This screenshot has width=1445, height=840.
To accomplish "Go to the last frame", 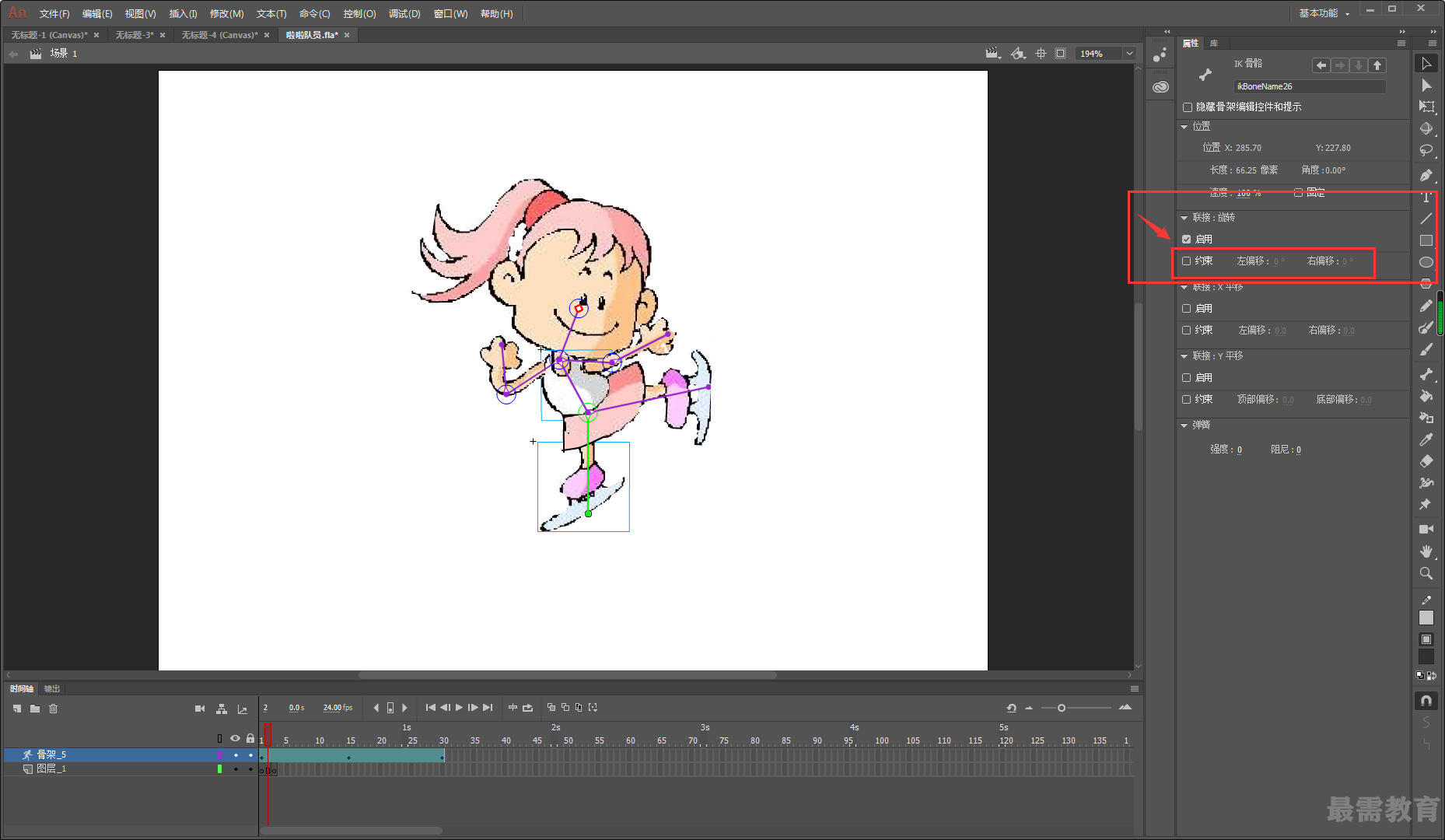I will (x=488, y=707).
